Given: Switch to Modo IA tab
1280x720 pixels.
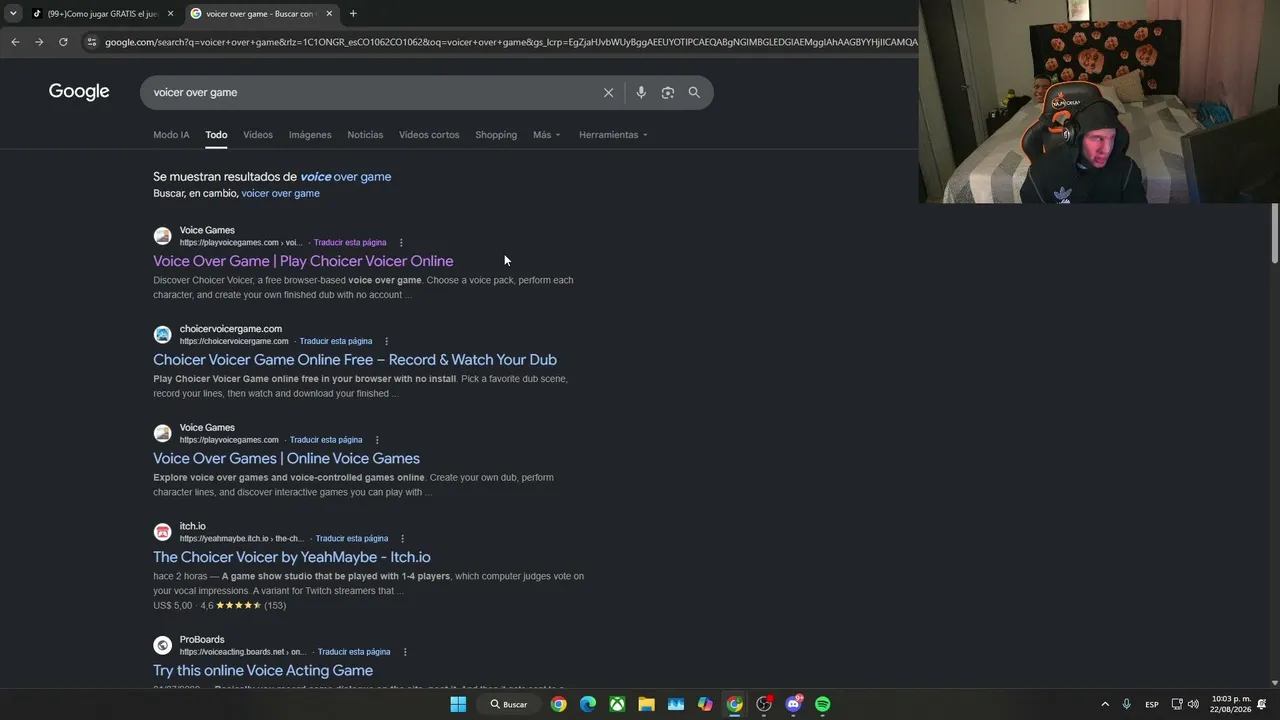Looking at the screenshot, I should pyautogui.click(x=171, y=135).
